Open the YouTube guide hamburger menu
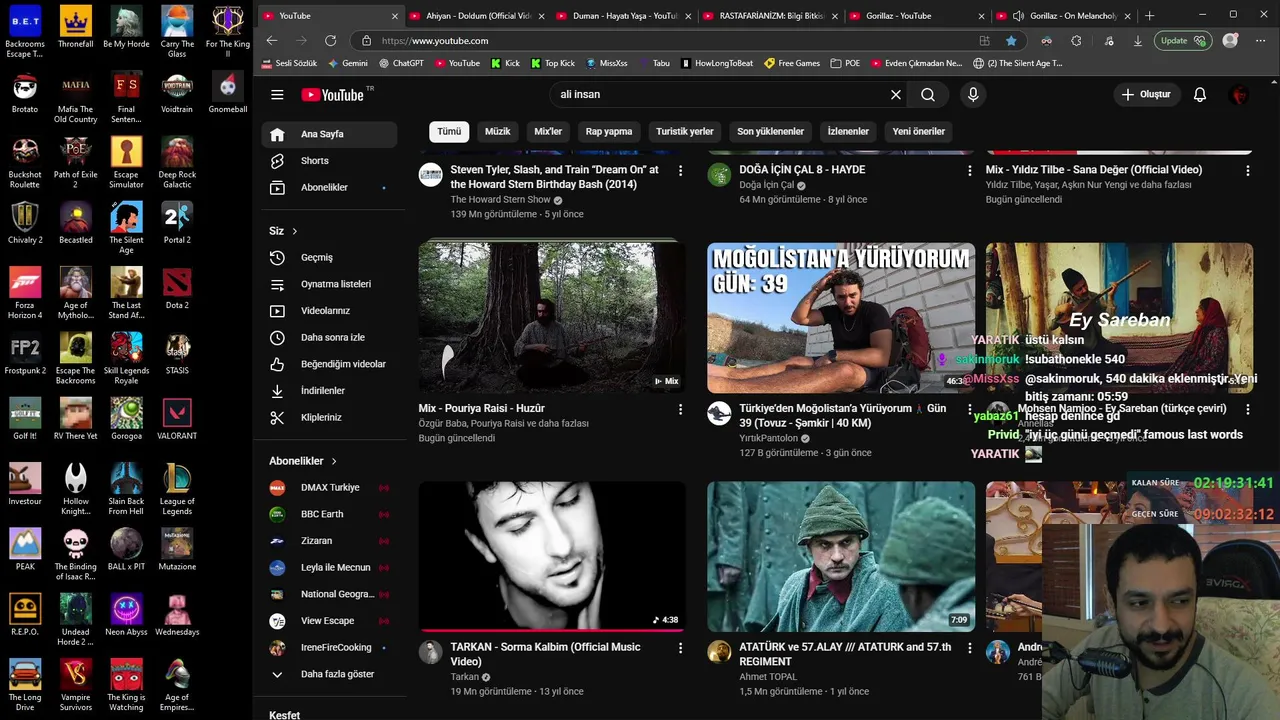 (277, 94)
